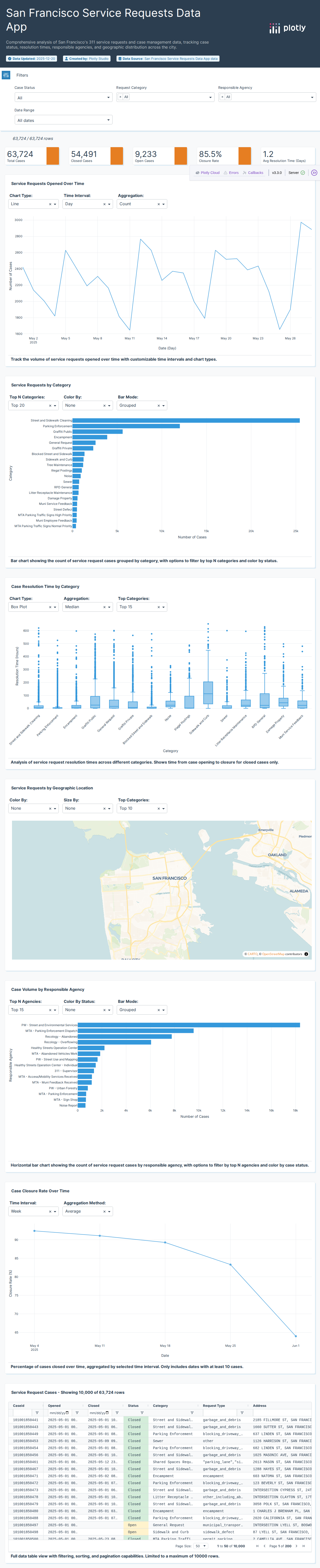
Task: Click the Data Updated 2025-12-20 badge
Action: (x=32, y=58)
